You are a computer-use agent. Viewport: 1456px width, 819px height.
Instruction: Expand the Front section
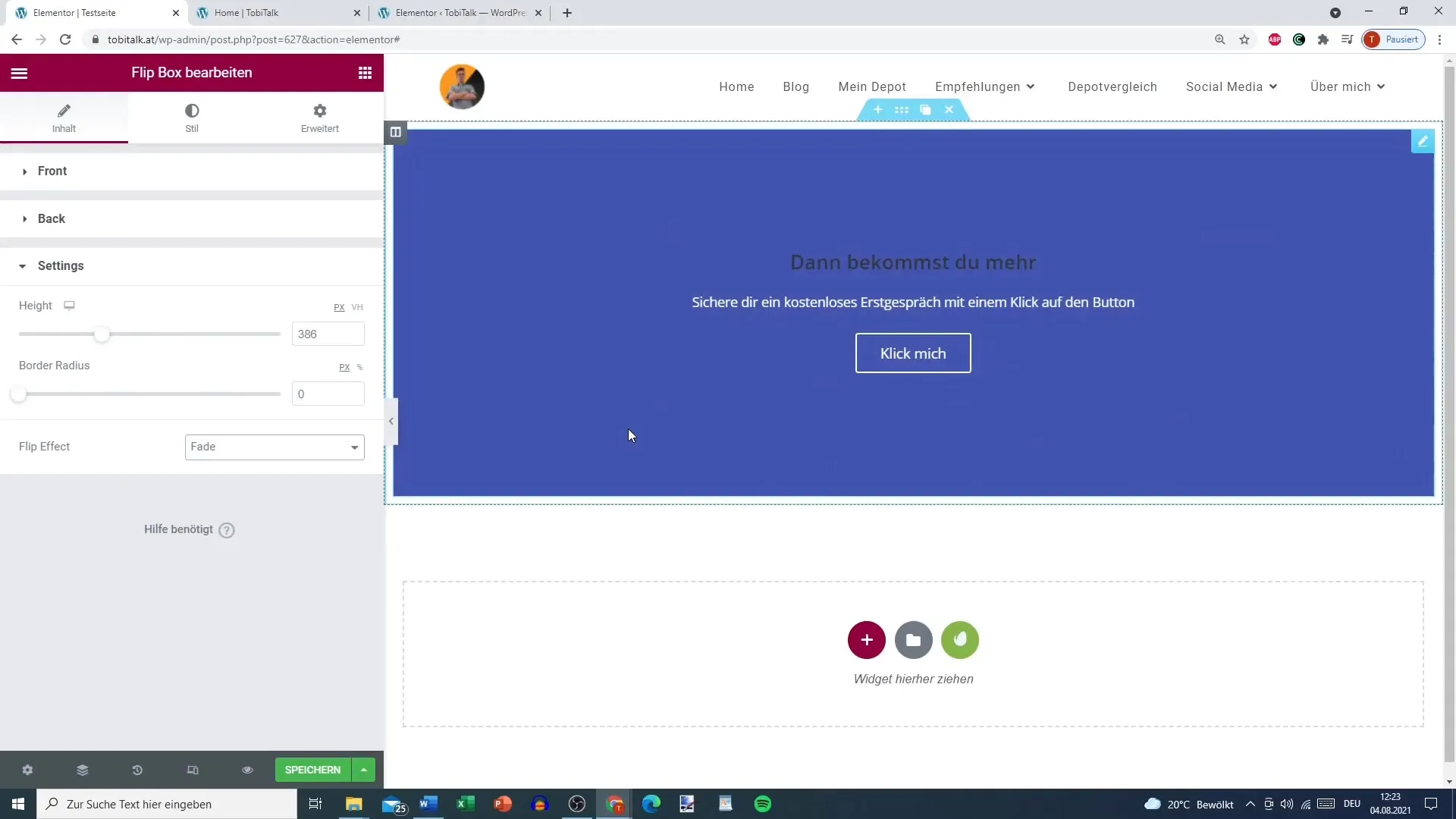[x=192, y=171]
